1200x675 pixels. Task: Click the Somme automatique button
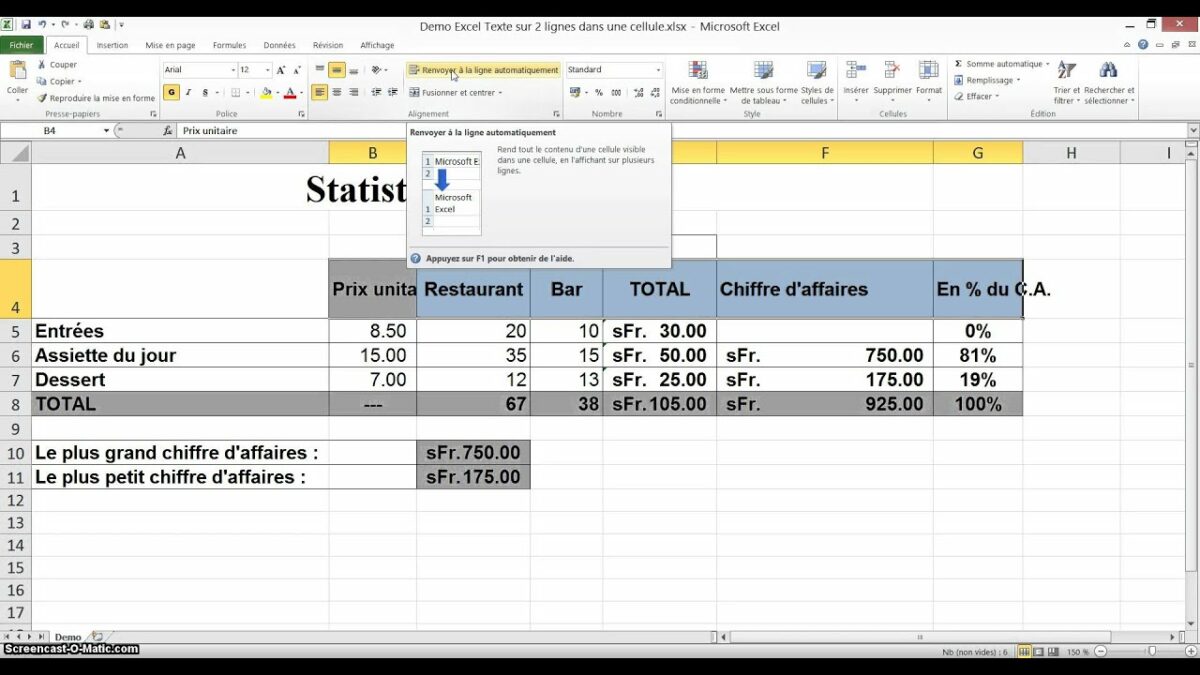[x=1001, y=64]
